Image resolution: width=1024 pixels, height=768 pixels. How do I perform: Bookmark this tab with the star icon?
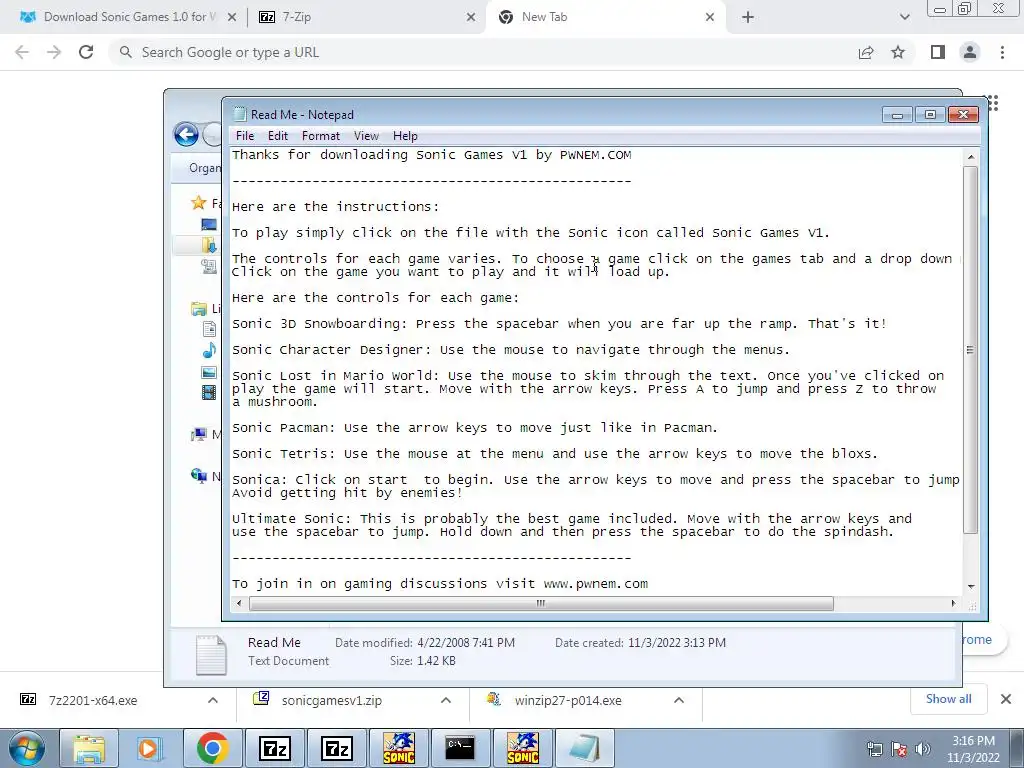899,52
